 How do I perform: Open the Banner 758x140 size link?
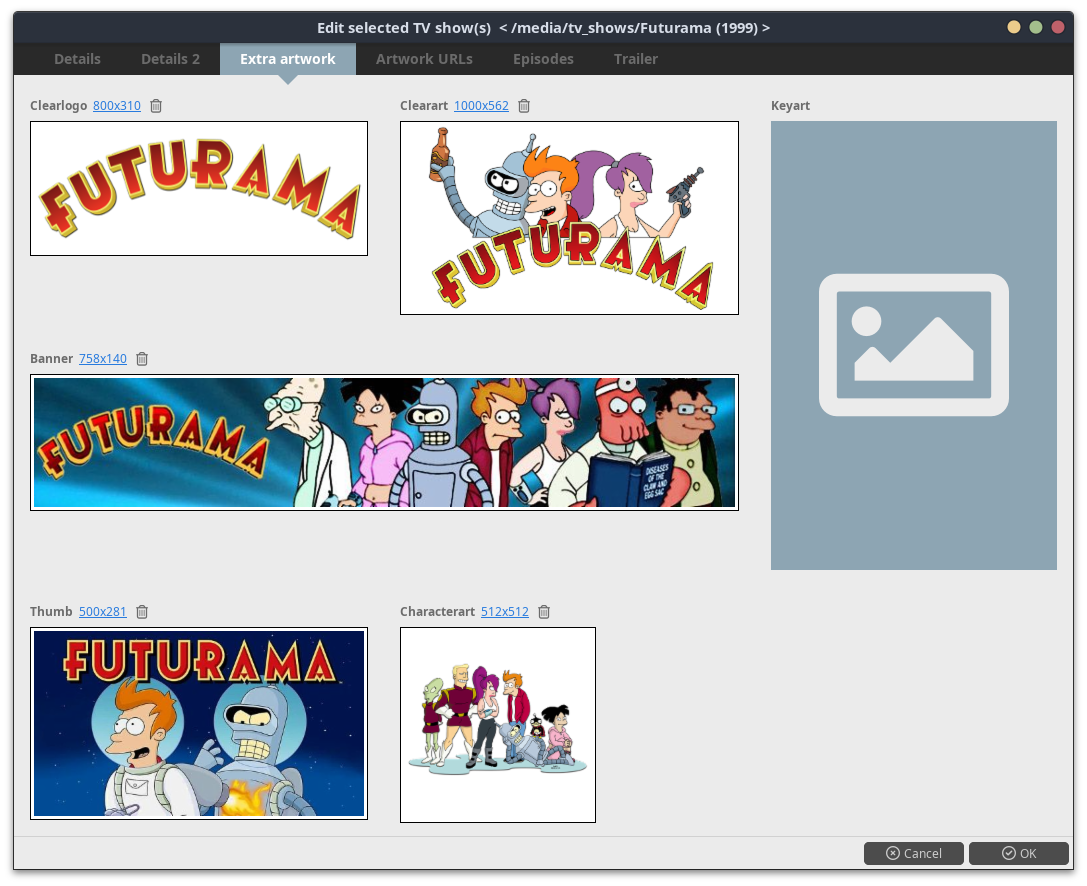coord(103,359)
